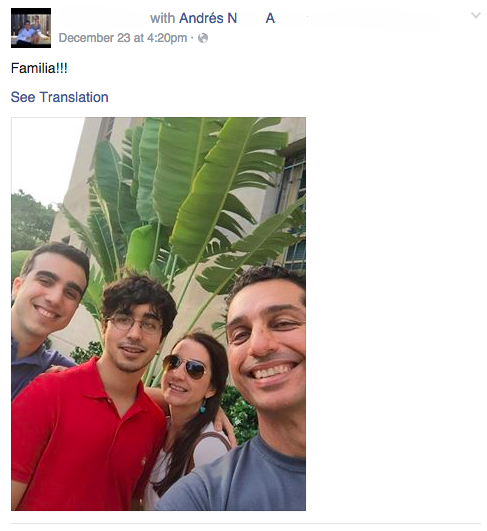Click the green shrub behind the woman
Screen dimensions: 487x531
tap(240, 415)
